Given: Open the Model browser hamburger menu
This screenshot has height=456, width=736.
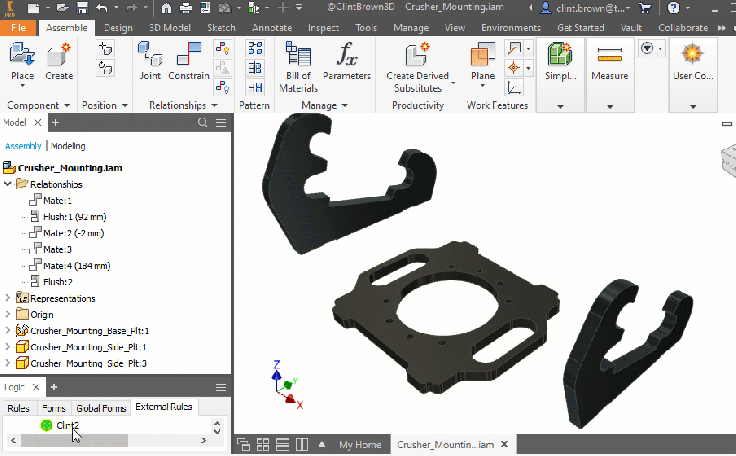Looking at the screenshot, I should pyautogui.click(x=221, y=123).
